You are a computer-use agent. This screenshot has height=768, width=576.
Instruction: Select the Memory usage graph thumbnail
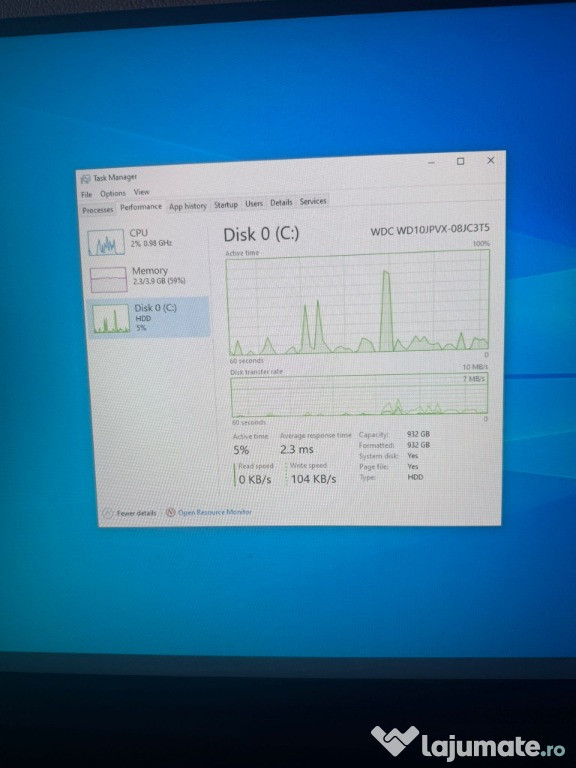coord(108,280)
